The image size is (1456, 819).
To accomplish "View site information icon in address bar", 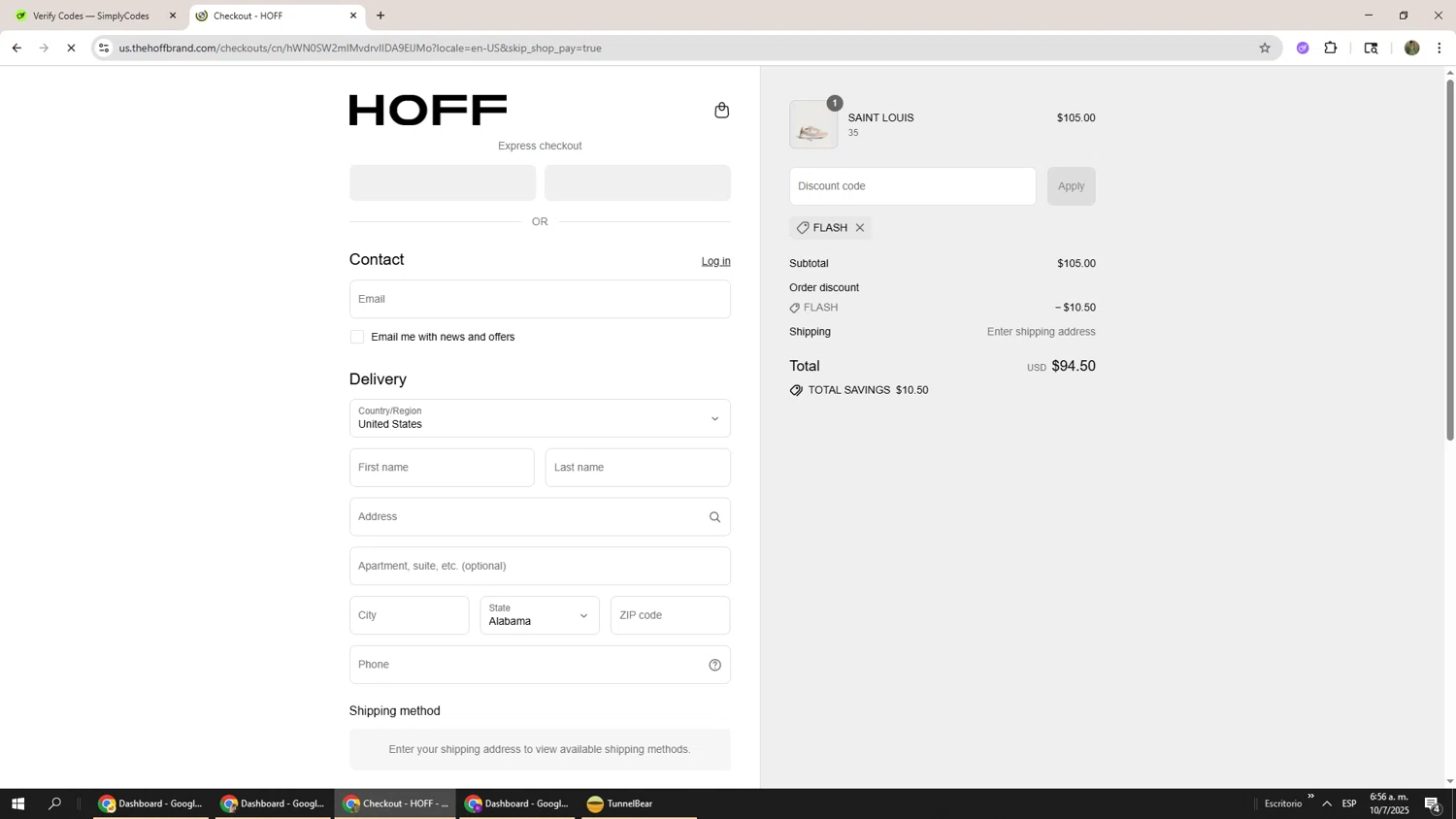I will pyautogui.click(x=104, y=48).
